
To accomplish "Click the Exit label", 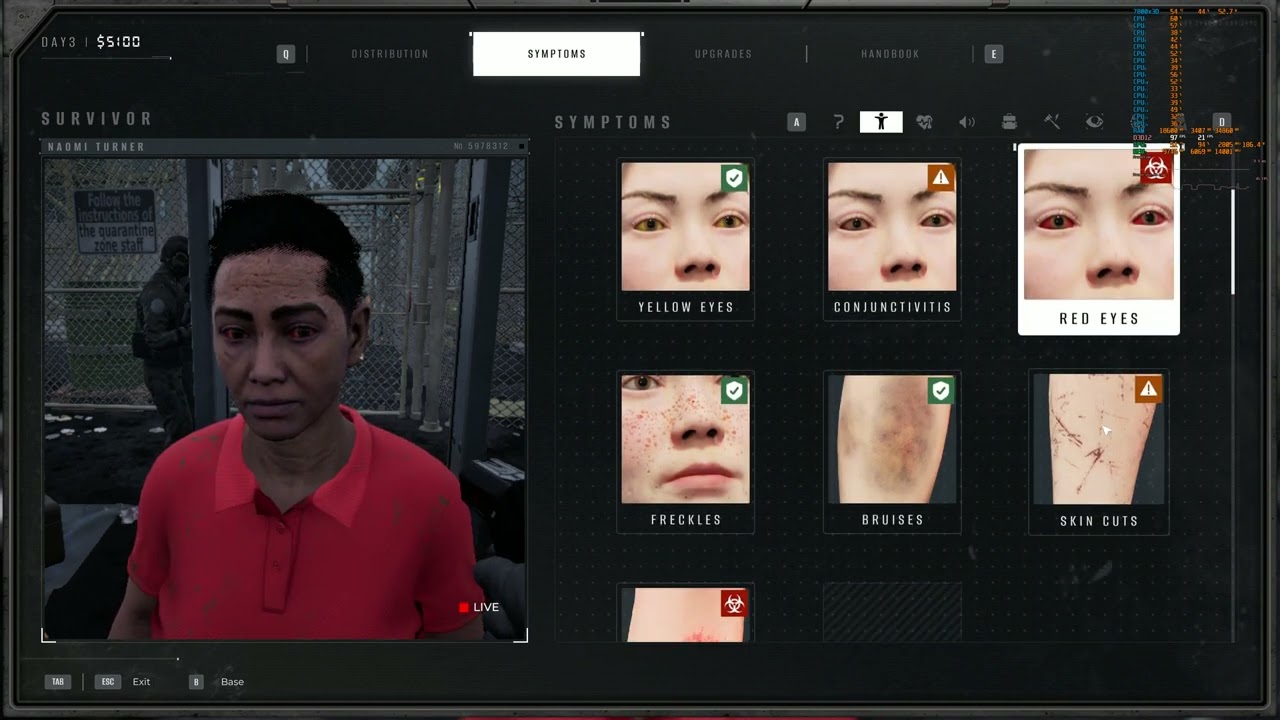I will [x=141, y=682].
